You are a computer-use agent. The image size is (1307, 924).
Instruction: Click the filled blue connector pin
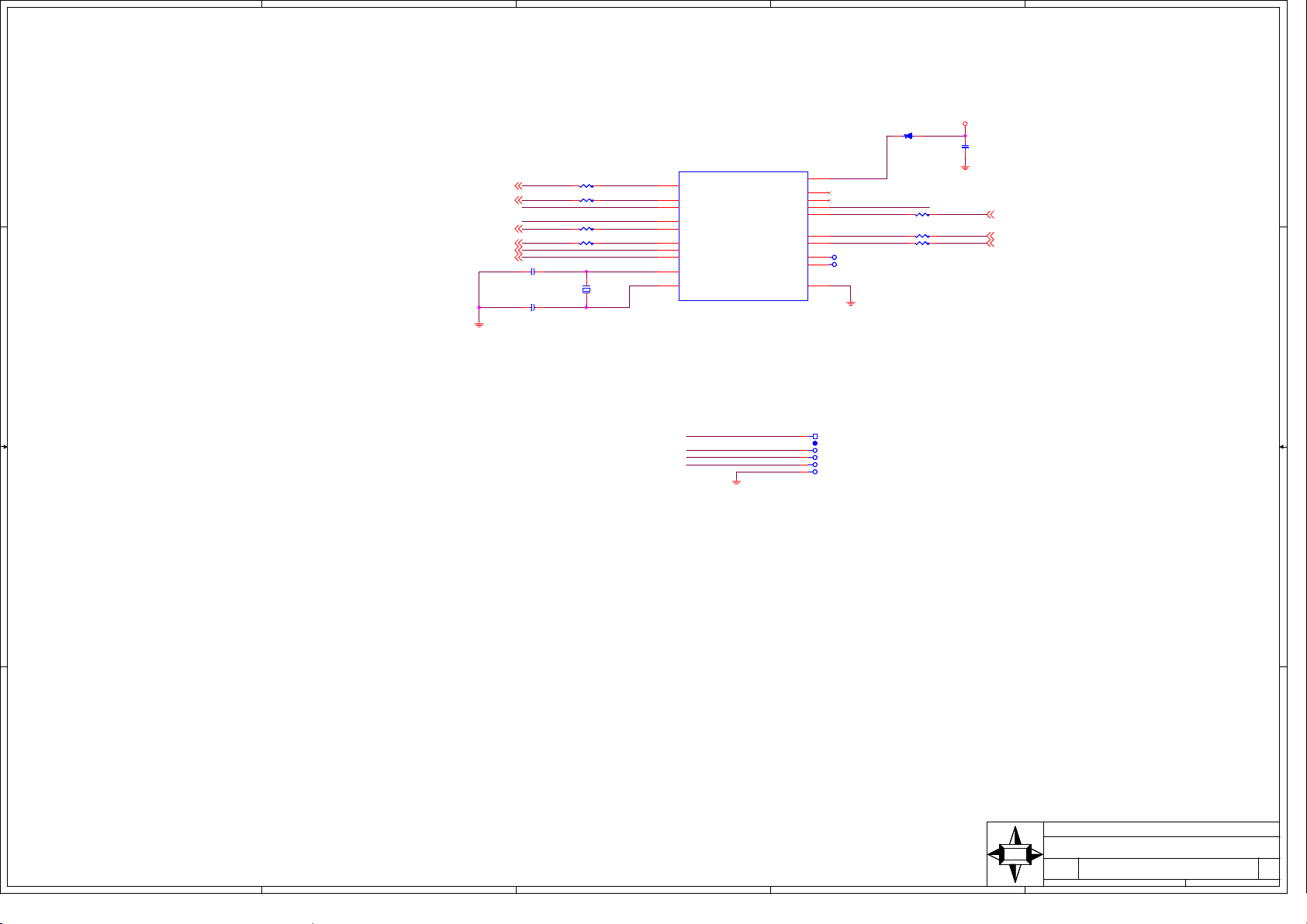(814, 443)
